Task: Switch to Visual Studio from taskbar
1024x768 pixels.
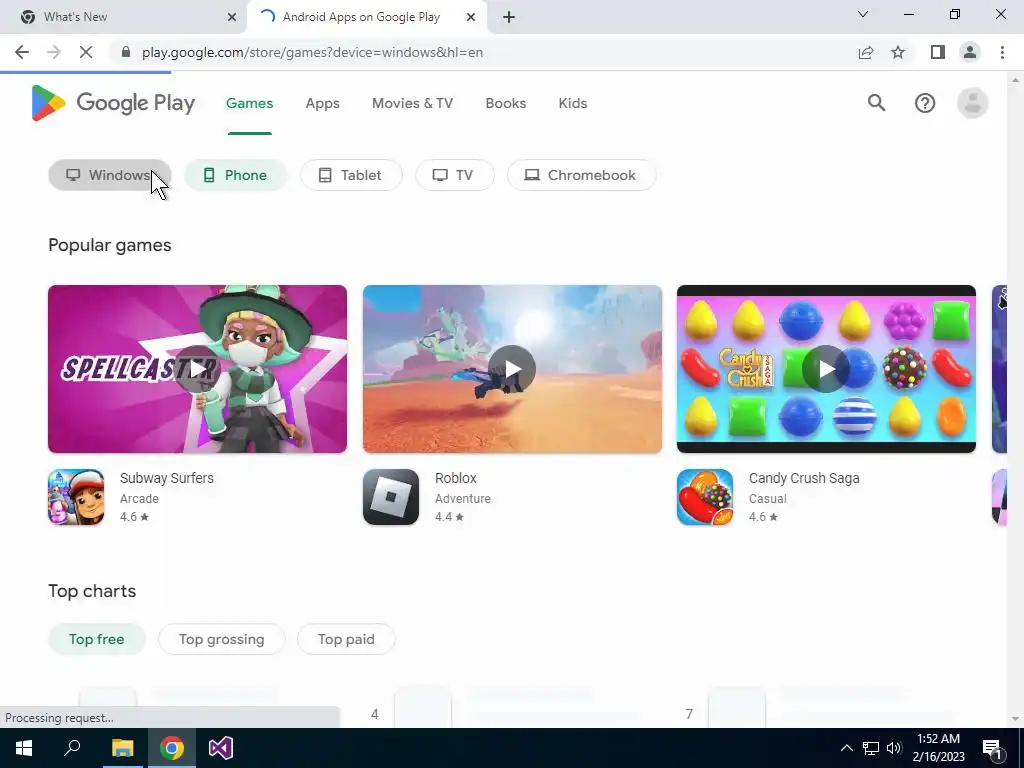Action: [221, 748]
